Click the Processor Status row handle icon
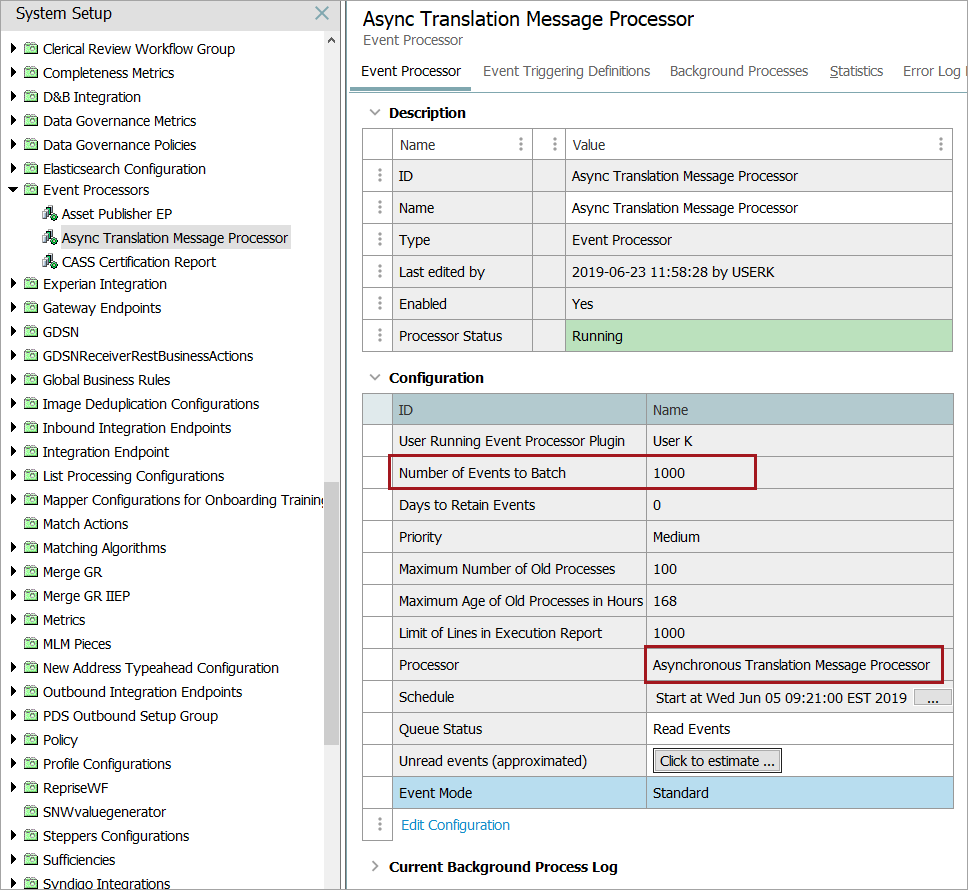Viewport: 968px width, 890px height. coord(379,336)
